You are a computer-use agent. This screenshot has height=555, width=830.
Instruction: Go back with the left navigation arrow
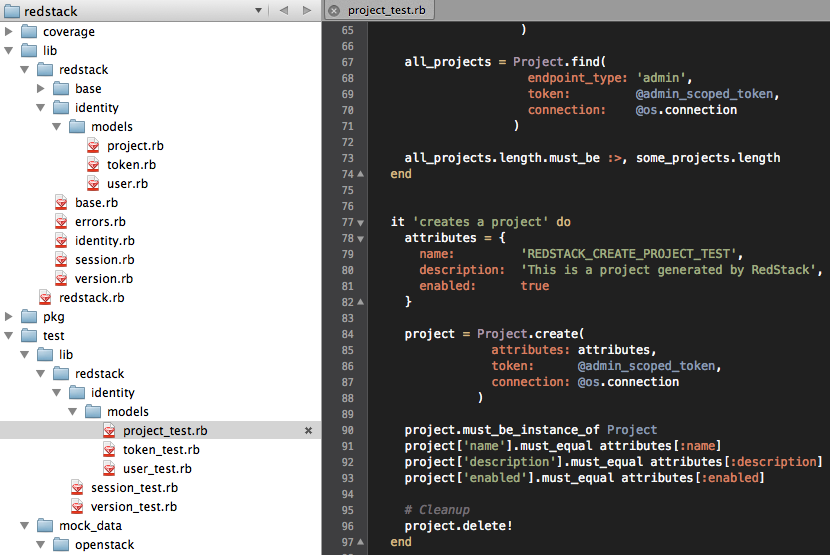point(284,11)
